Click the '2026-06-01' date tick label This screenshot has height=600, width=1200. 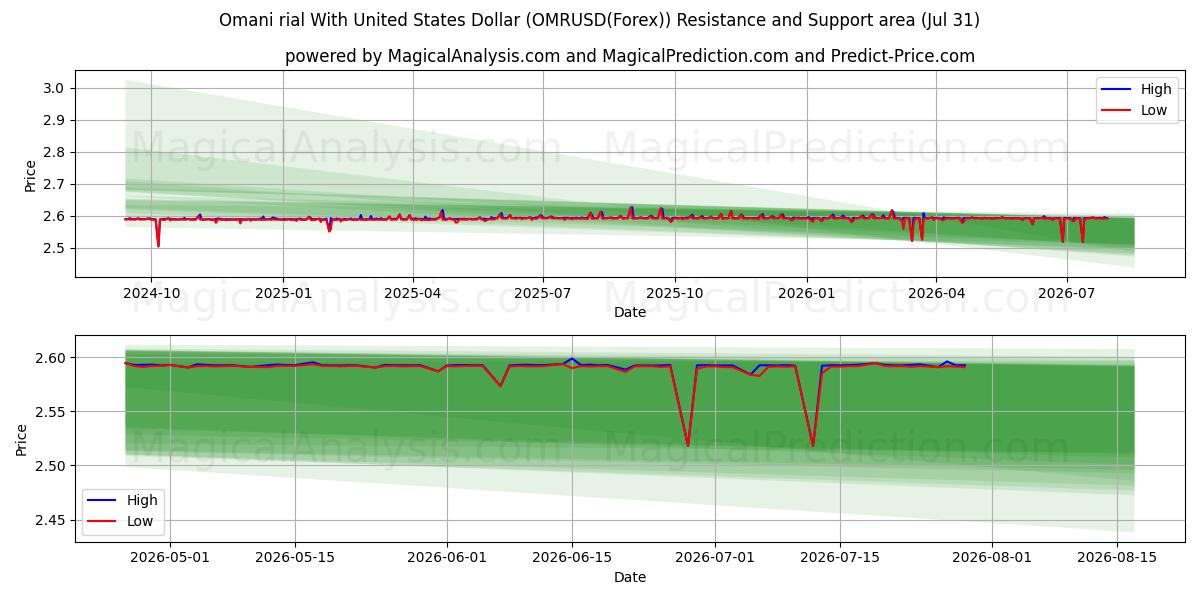449,559
